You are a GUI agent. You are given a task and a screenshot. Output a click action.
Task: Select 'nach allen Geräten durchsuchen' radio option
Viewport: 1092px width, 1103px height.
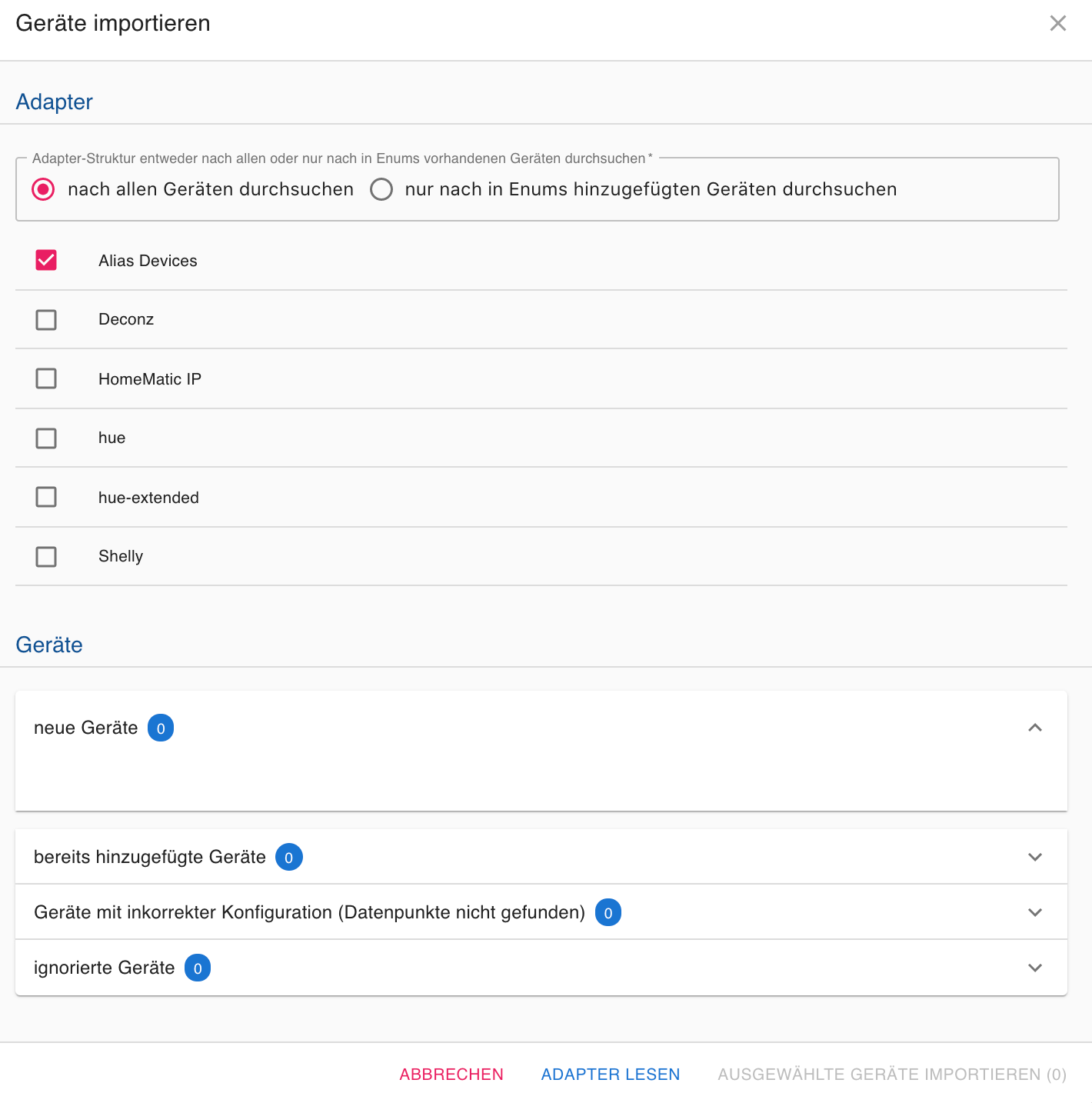[43, 189]
